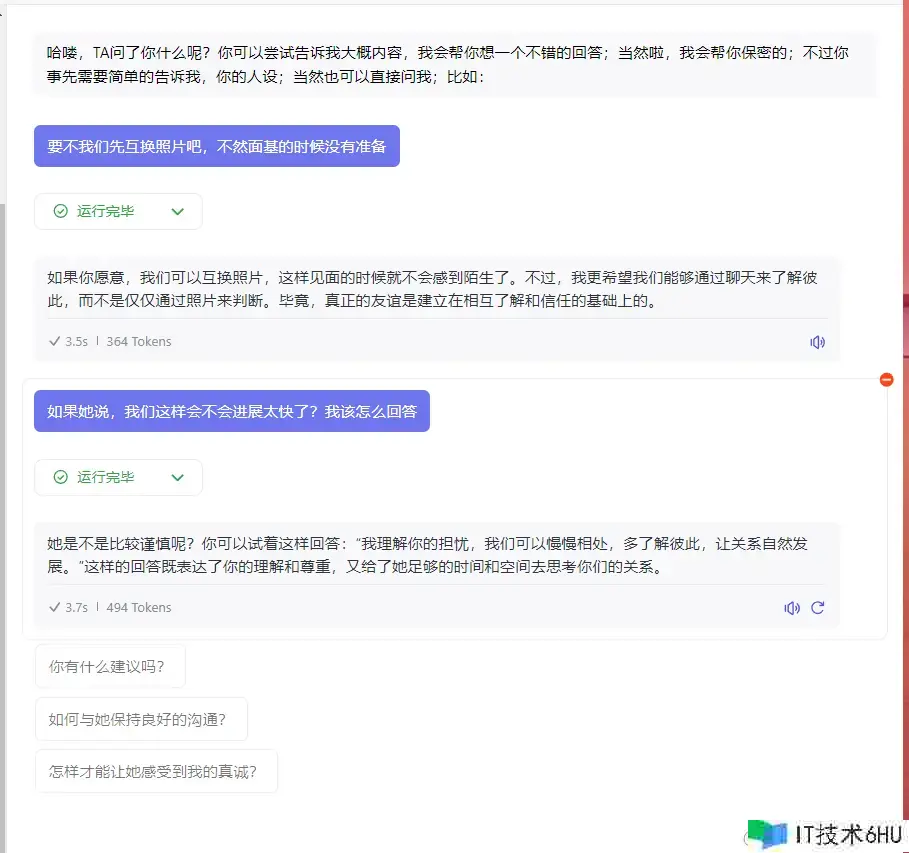Regenerate the last reply with the refresh icon
This screenshot has height=853, width=909.
[x=817, y=608]
